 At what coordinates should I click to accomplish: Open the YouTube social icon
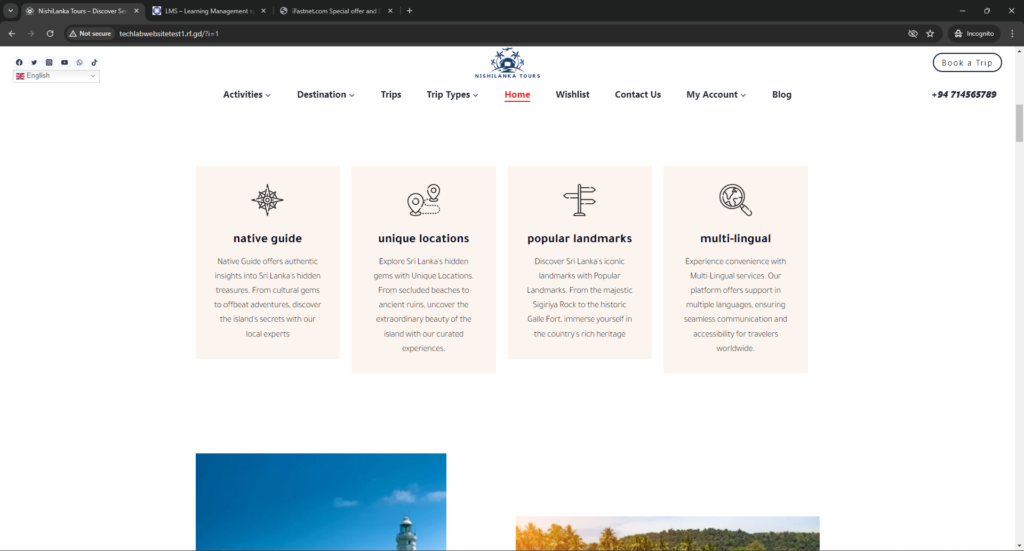[x=64, y=62]
